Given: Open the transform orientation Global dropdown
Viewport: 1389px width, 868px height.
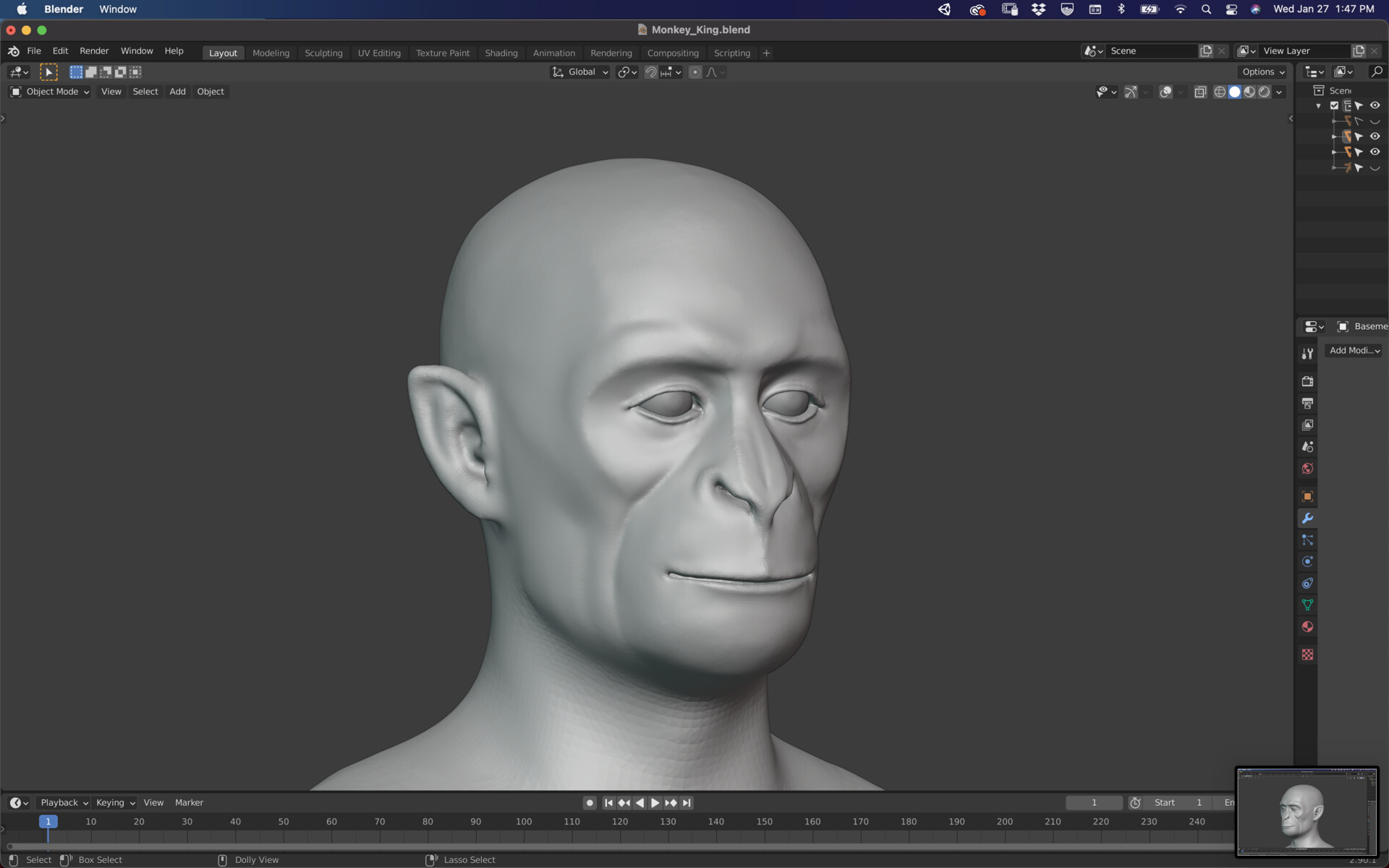Looking at the screenshot, I should pyautogui.click(x=579, y=72).
